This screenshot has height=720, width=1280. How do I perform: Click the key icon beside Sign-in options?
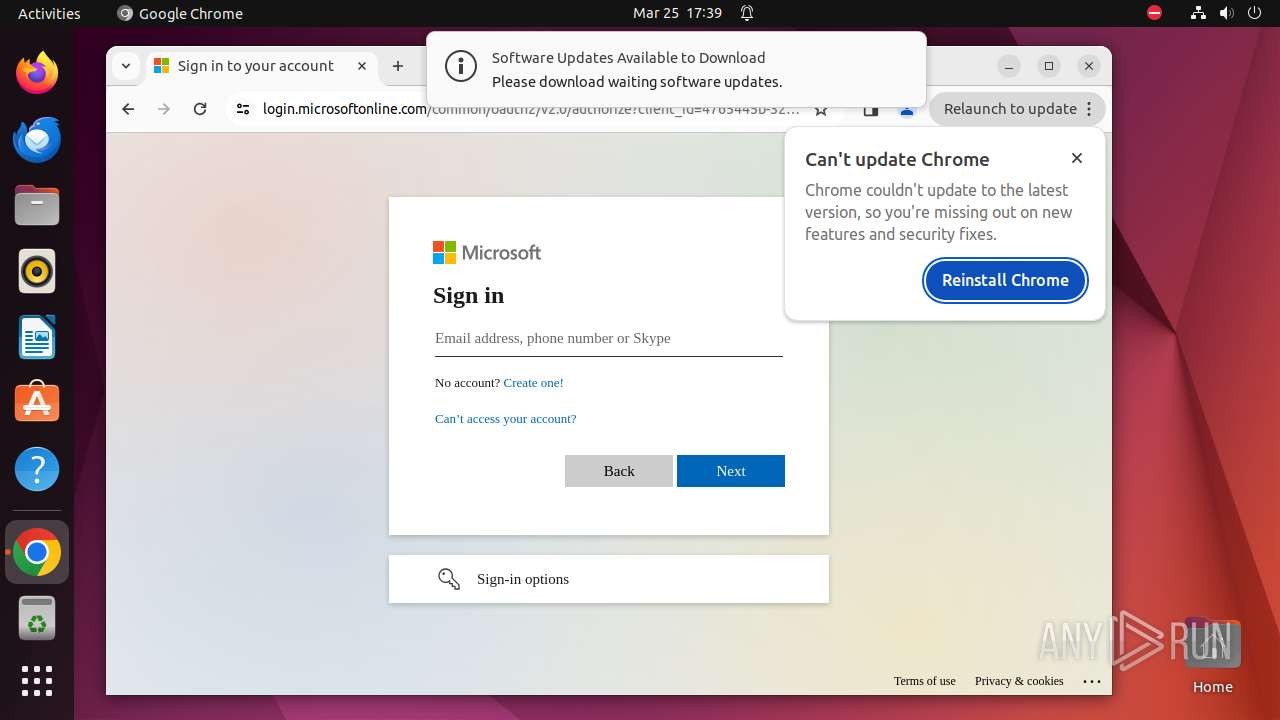449,579
